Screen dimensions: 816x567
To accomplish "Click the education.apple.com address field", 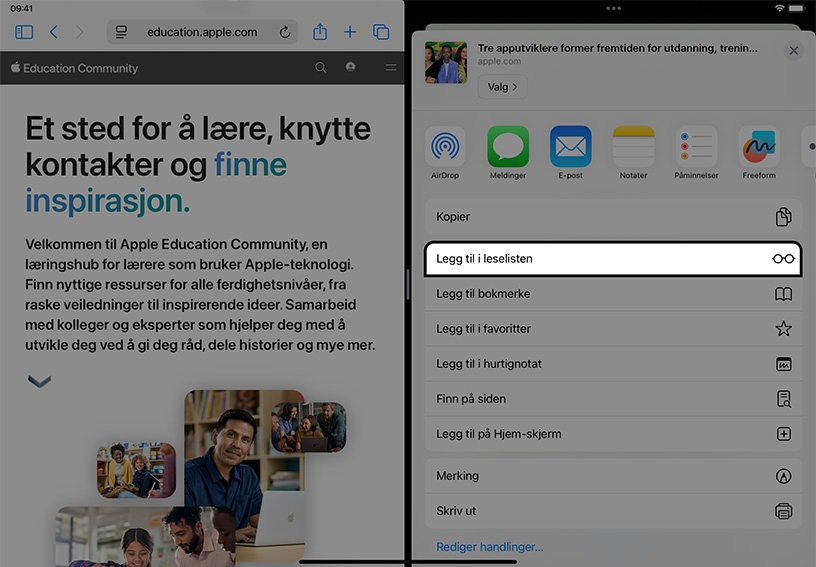I will (202, 32).
